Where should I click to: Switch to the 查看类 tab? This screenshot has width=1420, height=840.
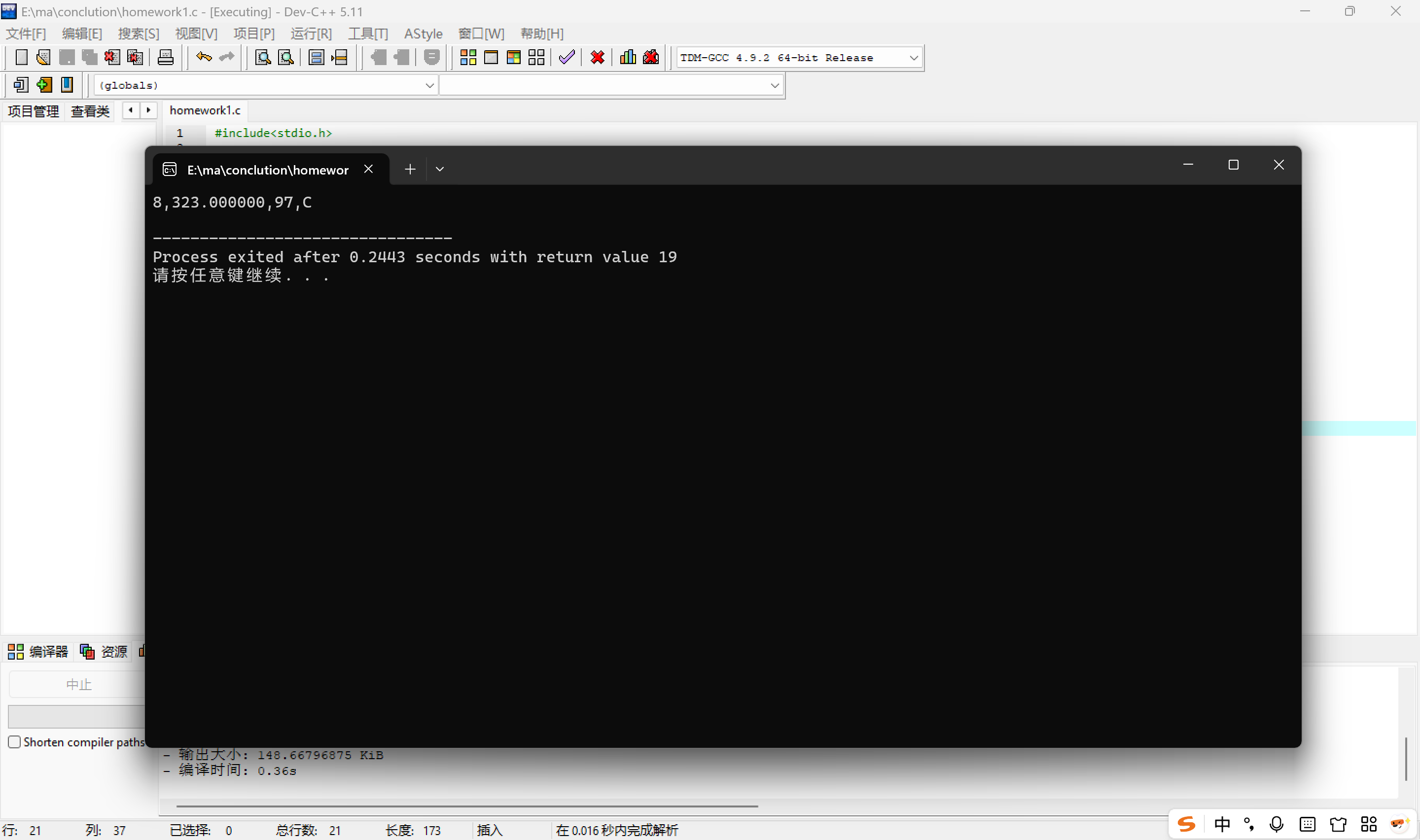click(x=90, y=111)
